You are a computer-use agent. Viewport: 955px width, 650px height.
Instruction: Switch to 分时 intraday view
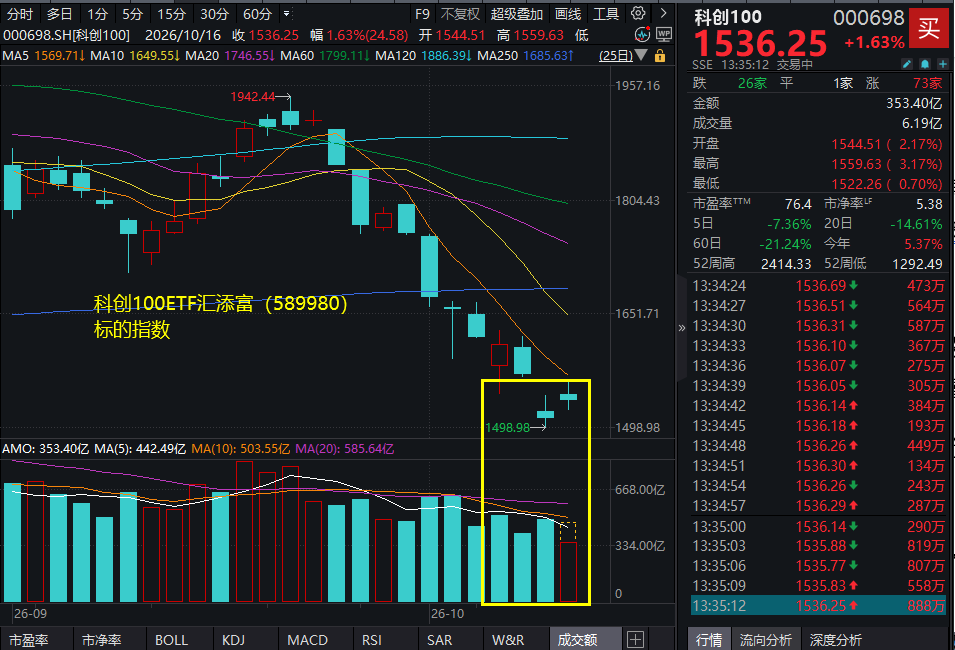click(x=19, y=14)
